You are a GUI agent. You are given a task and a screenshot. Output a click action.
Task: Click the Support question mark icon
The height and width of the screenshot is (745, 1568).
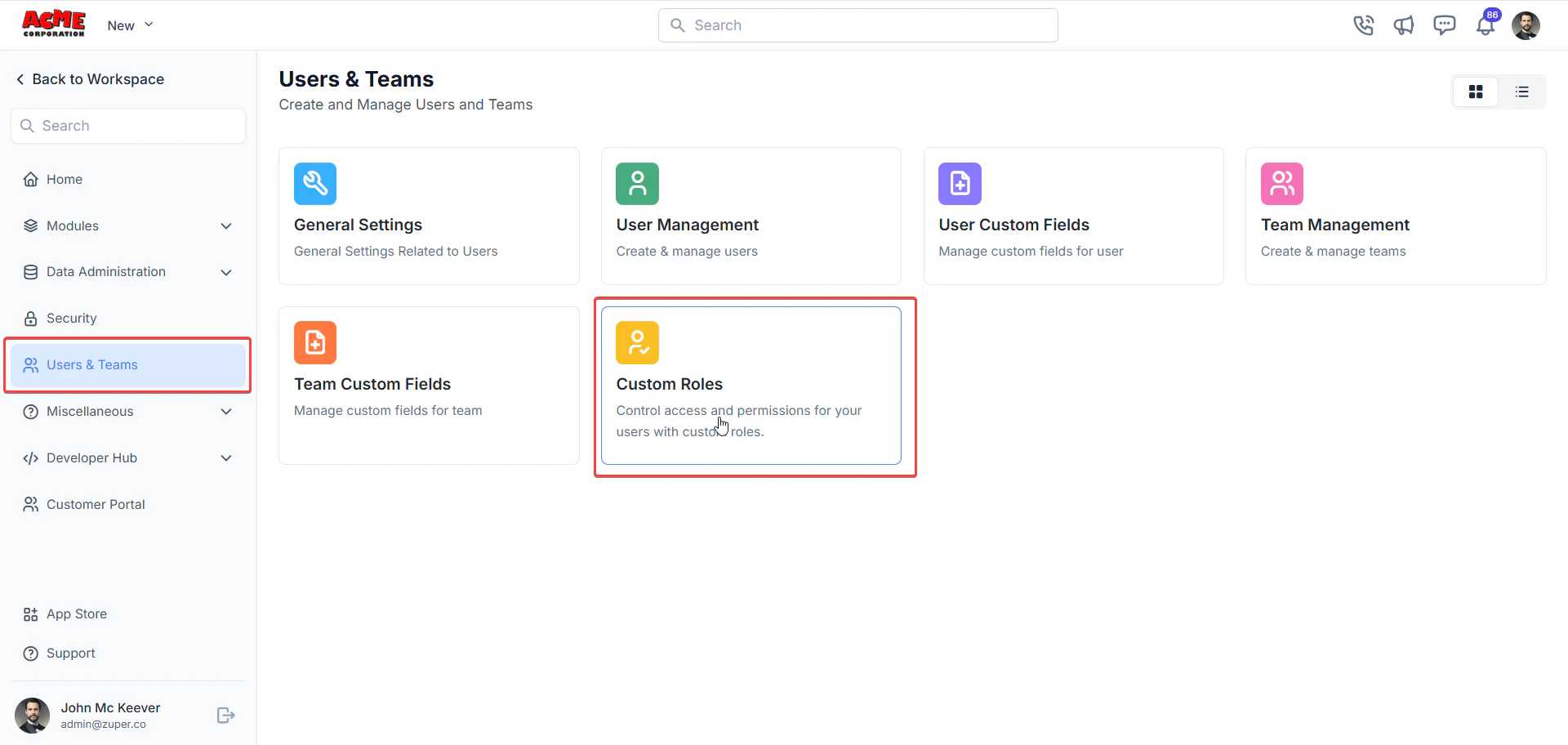pyautogui.click(x=31, y=654)
